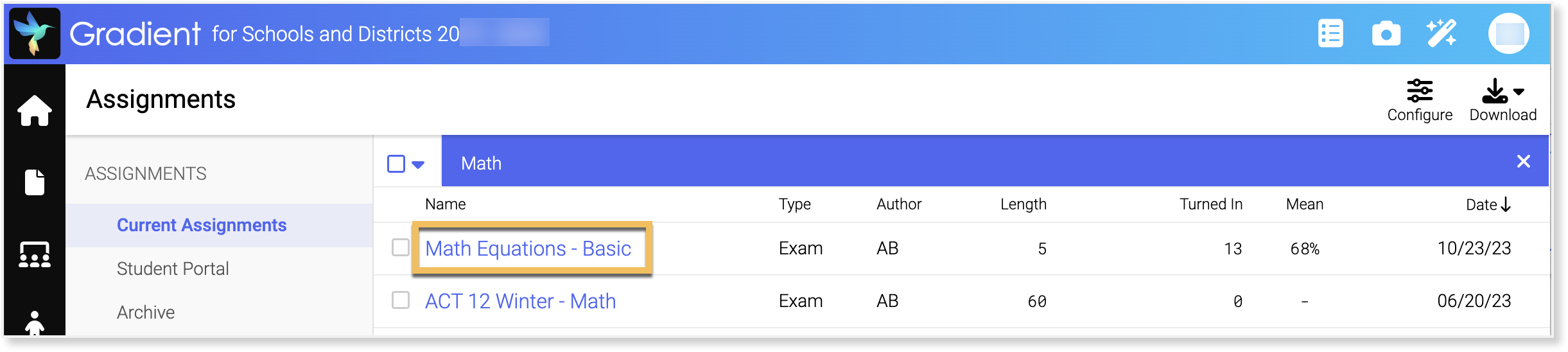Open the Download dropdown menu
The height and width of the screenshot is (352, 1568).
1503,100
